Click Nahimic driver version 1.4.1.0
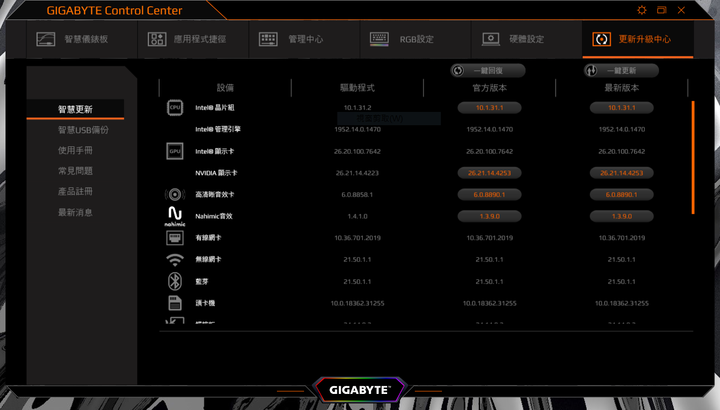The image size is (720, 410). click(357, 216)
